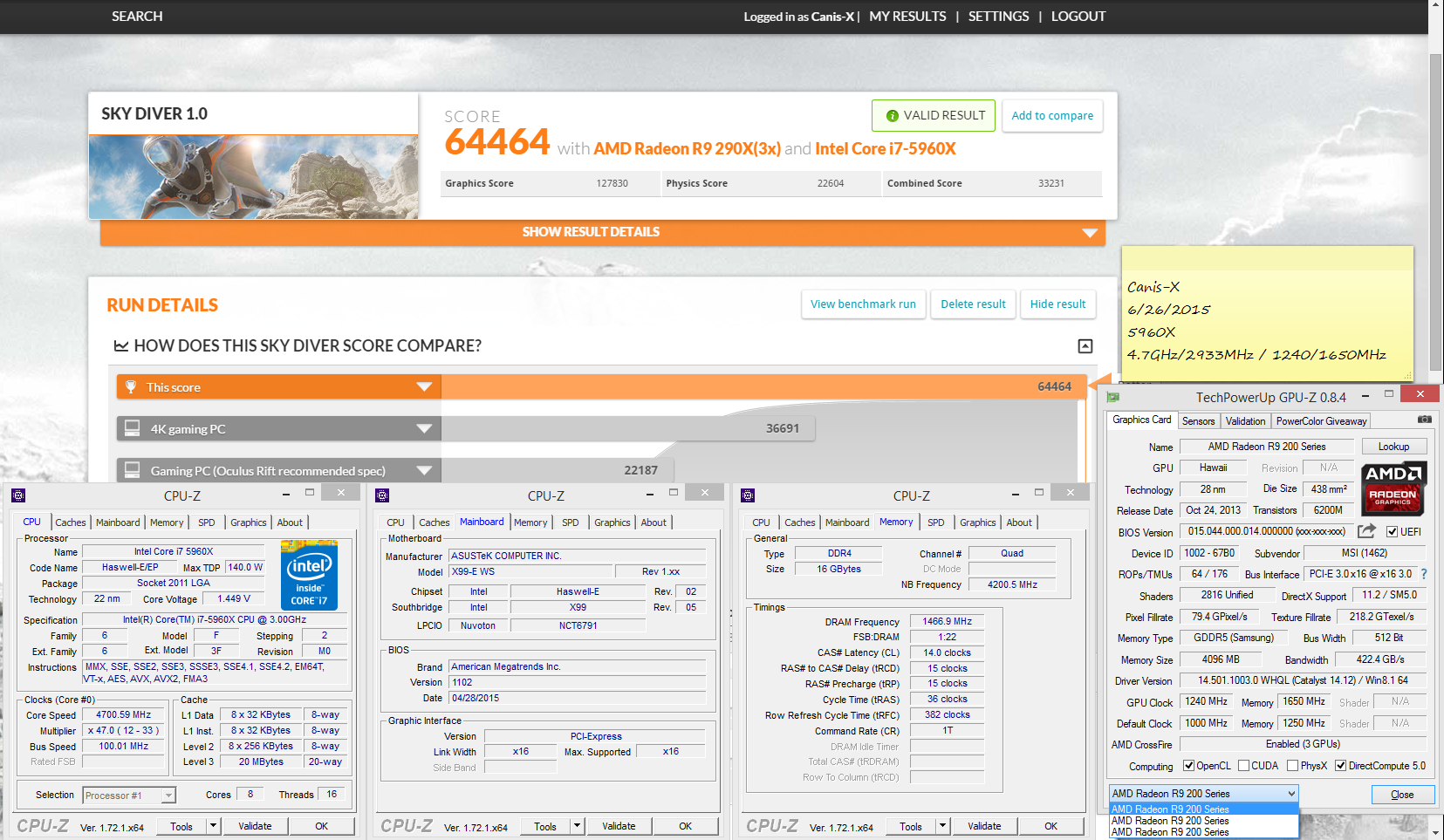This screenshot has width=1444, height=840.
Task: Switch to SPD tab in Mainboard CPU-Z window
Action: [x=570, y=522]
